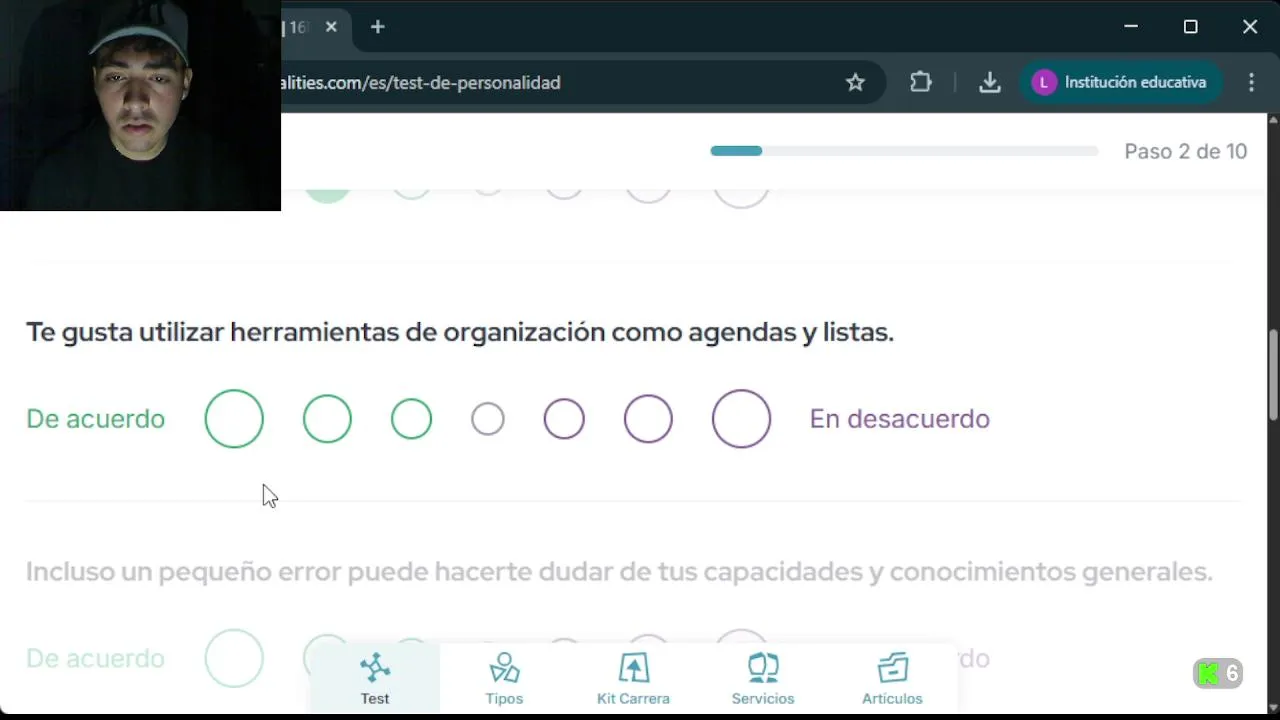Click the pequeño error question text

[x=619, y=572]
